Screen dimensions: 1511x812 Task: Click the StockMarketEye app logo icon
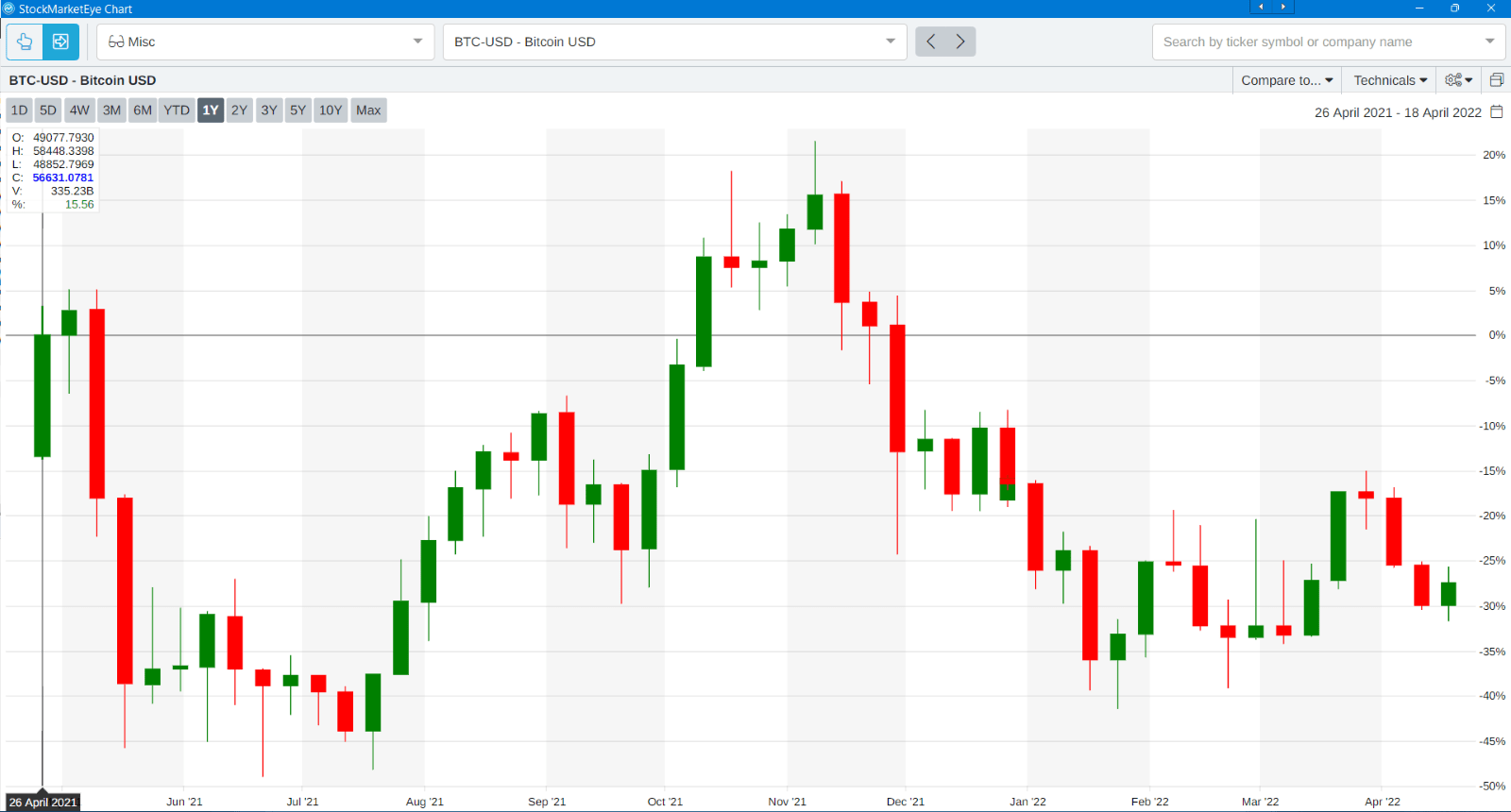8,8
